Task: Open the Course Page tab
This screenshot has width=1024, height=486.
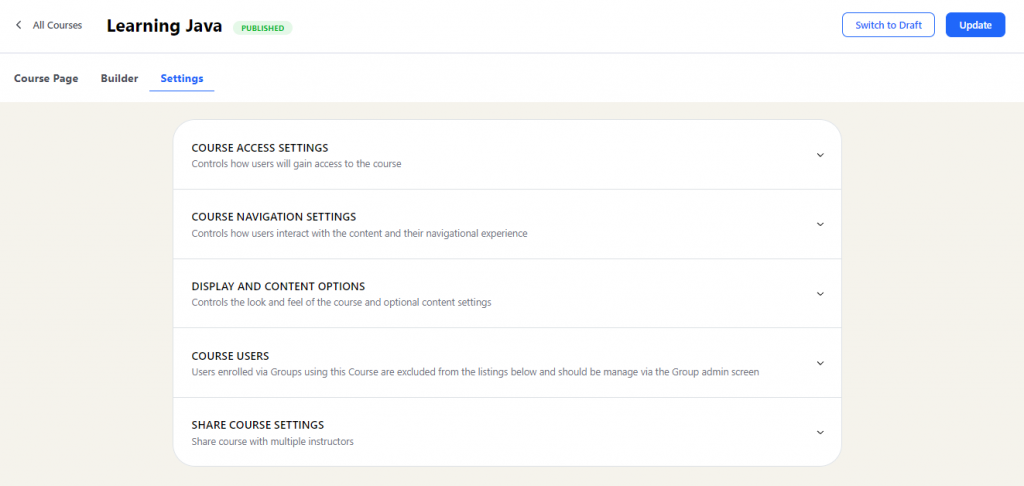Action: pyautogui.click(x=46, y=78)
